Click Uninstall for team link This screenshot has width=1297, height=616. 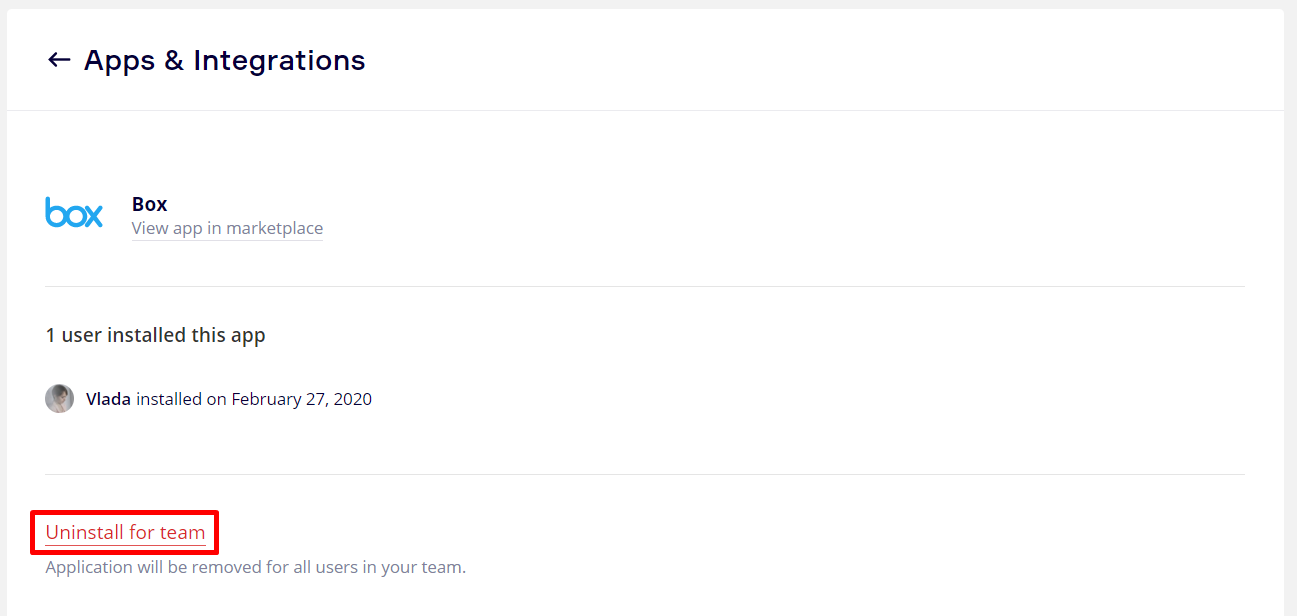click(125, 532)
